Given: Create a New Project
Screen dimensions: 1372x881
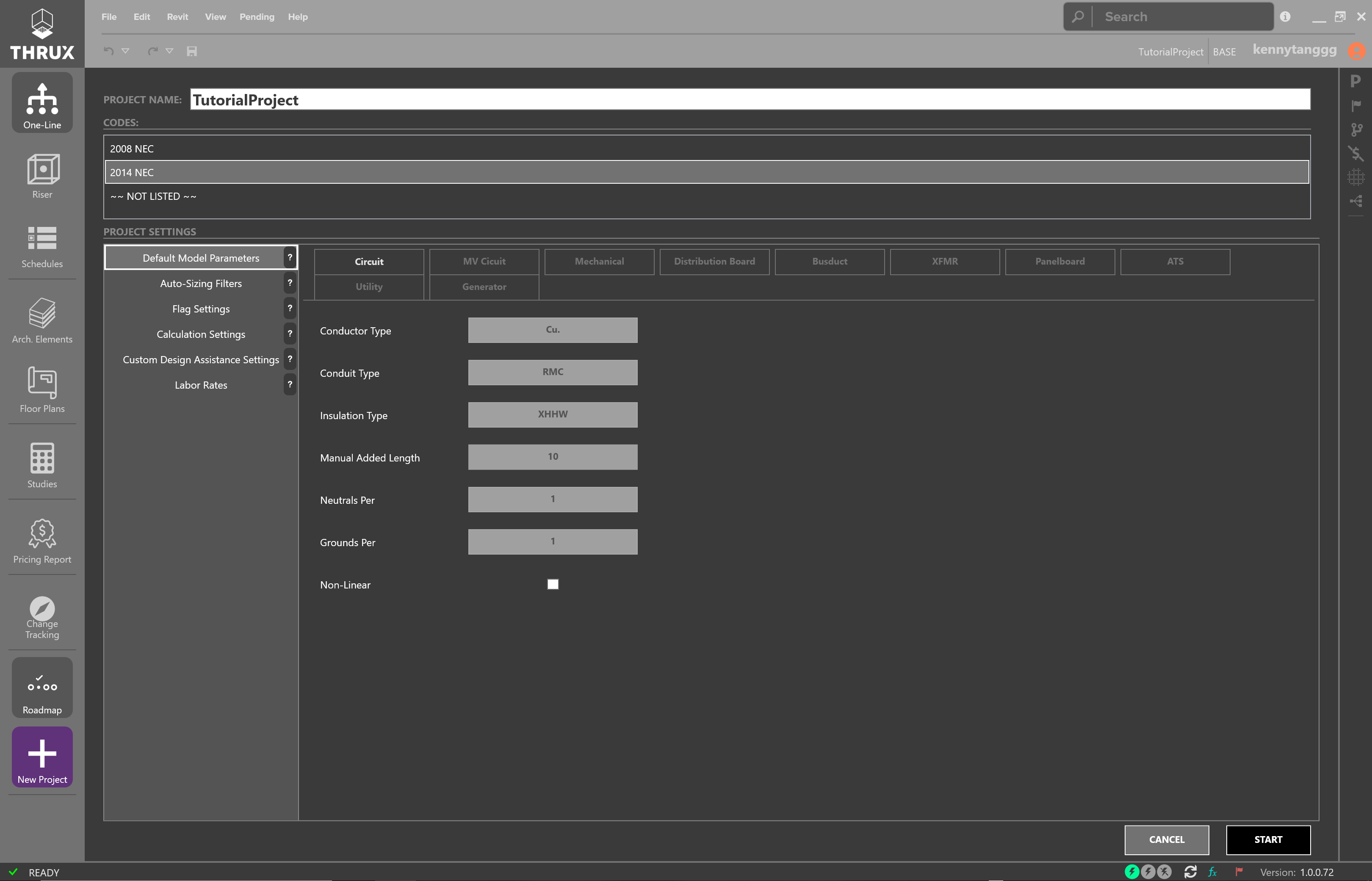Looking at the screenshot, I should tap(42, 757).
